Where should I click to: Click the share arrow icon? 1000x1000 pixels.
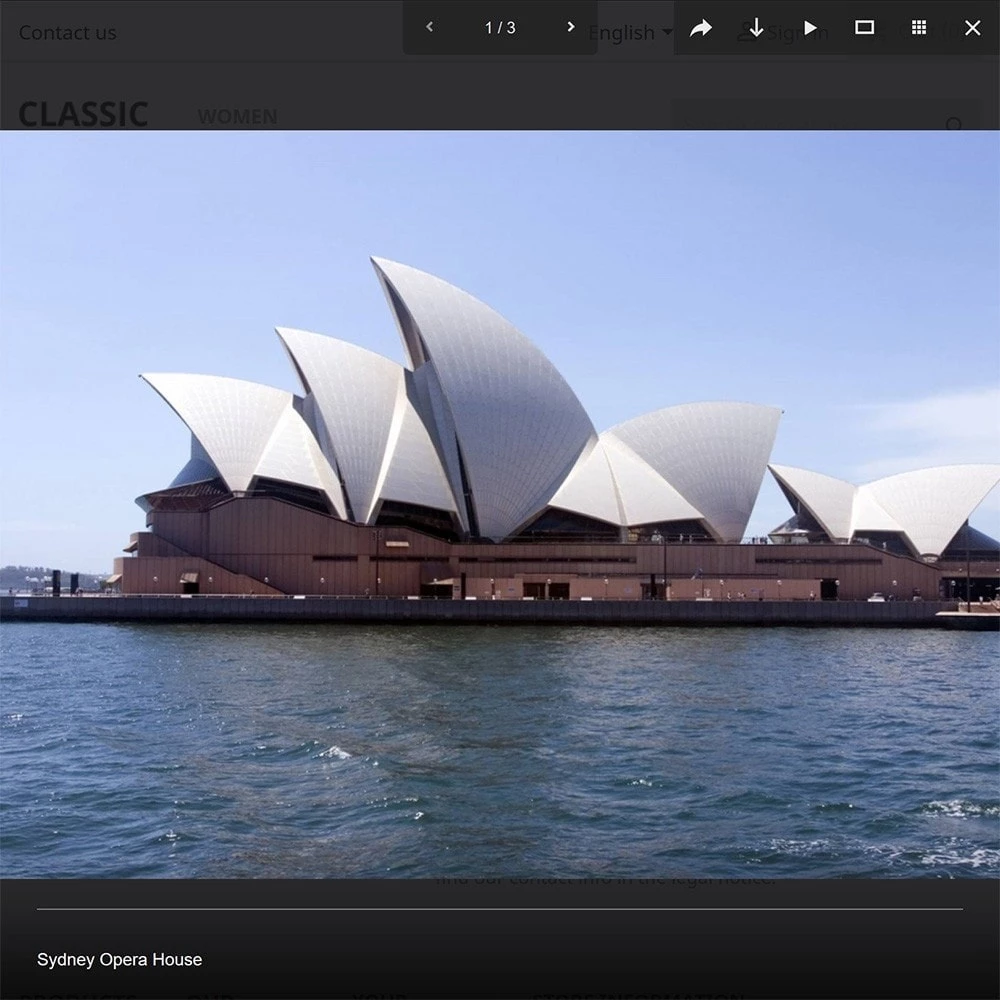[x=701, y=27]
